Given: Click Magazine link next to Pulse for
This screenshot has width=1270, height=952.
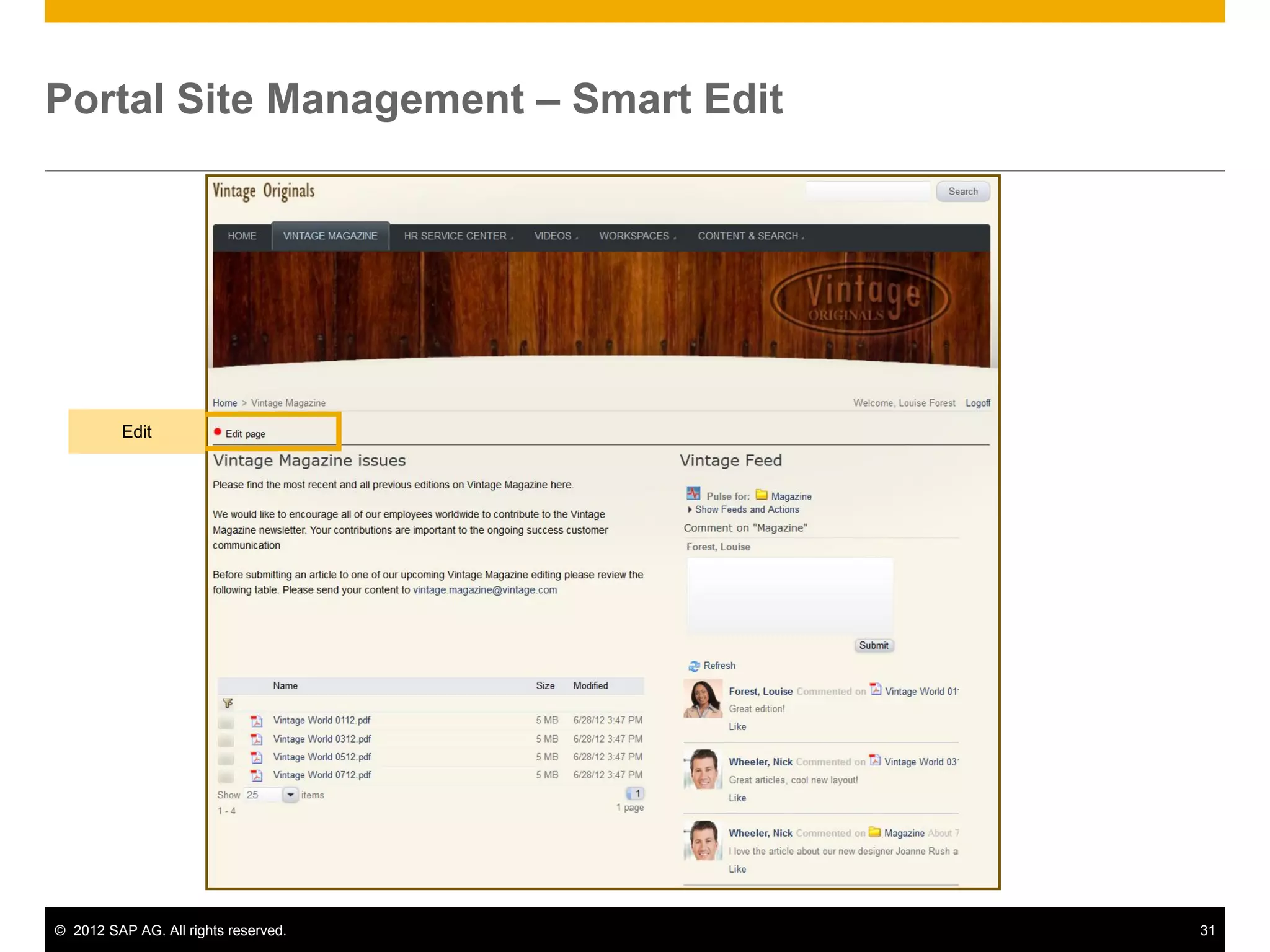Looking at the screenshot, I should pos(791,496).
